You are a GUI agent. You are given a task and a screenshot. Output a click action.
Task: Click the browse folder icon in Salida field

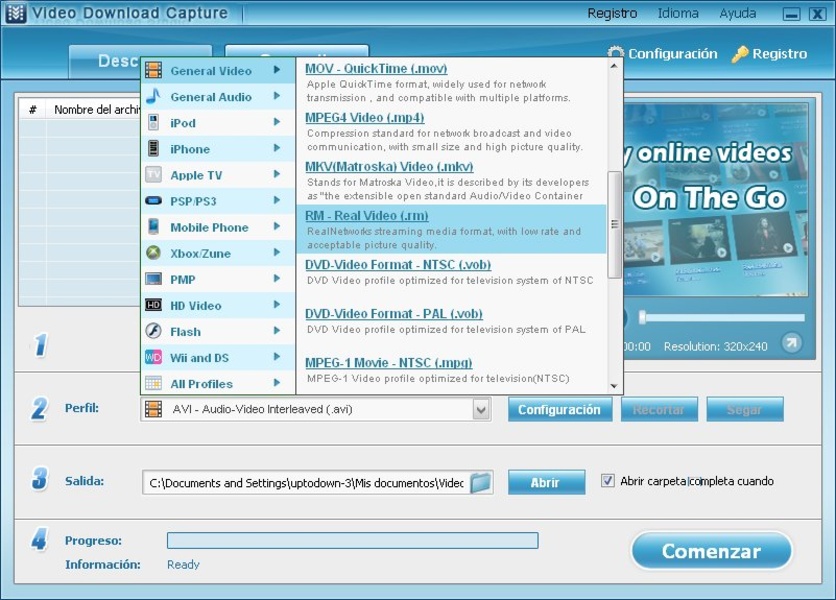tap(480, 483)
